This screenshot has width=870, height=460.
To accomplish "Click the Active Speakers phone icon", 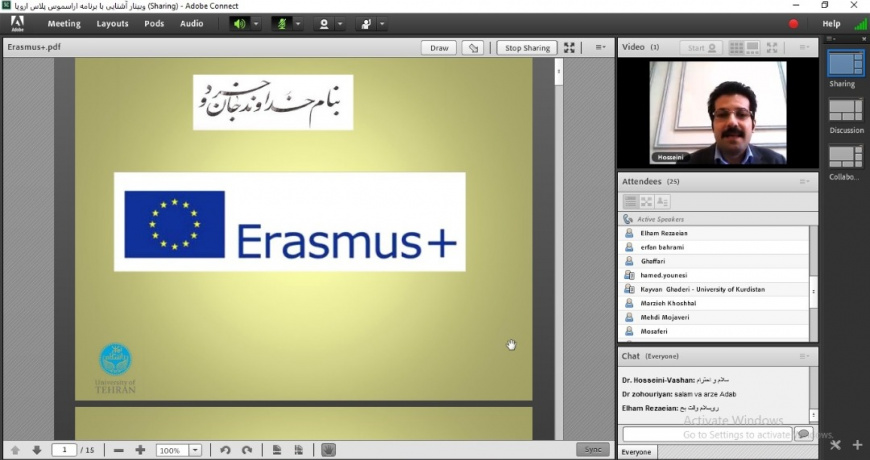I will pos(628,219).
